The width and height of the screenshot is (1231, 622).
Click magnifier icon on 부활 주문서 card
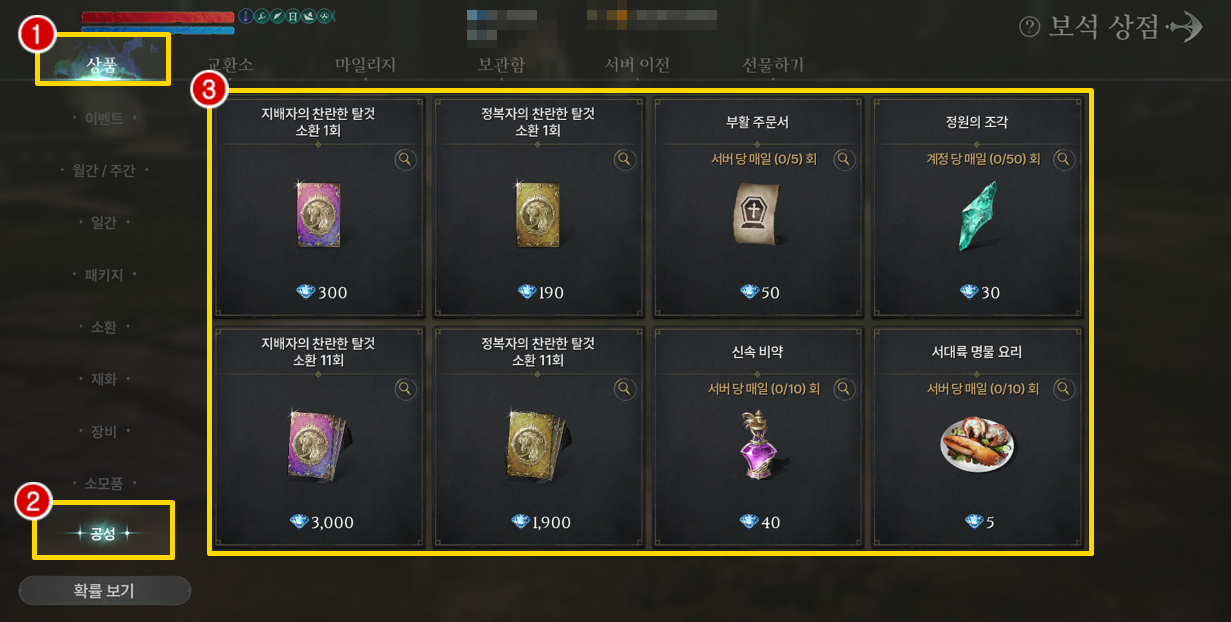[844, 159]
